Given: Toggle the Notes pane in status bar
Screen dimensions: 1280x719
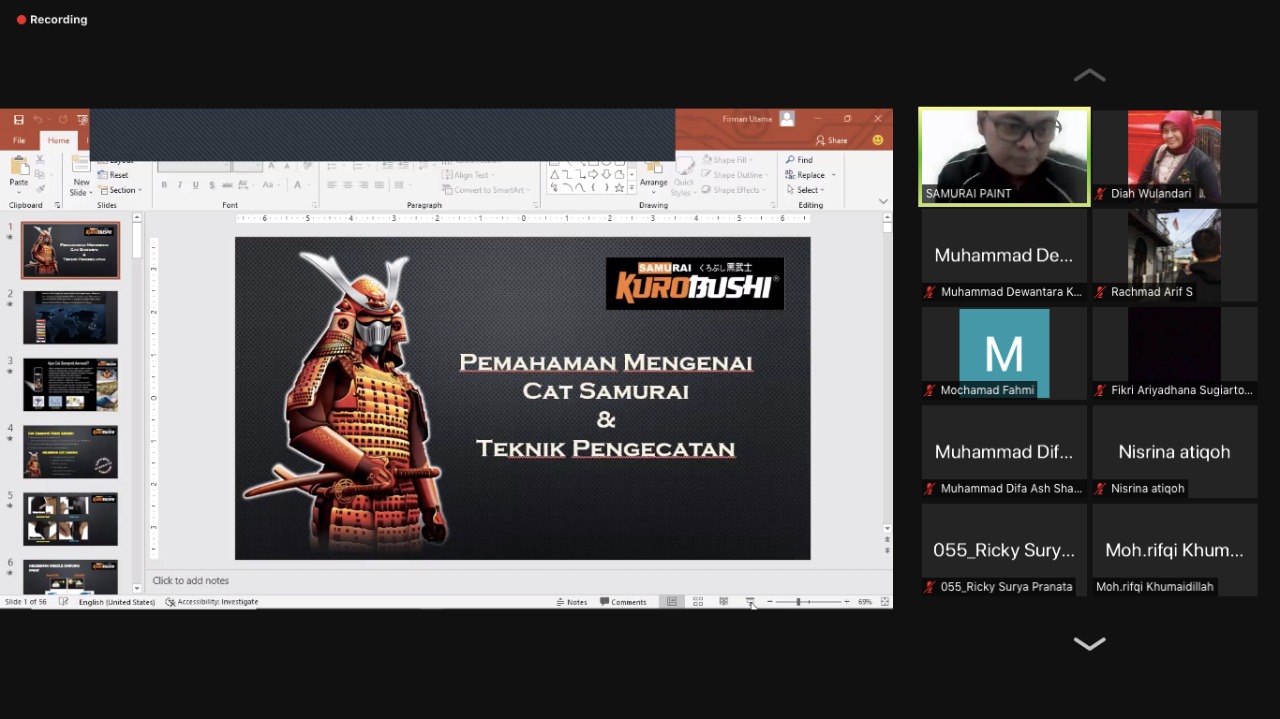Looking at the screenshot, I should pos(572,602).
